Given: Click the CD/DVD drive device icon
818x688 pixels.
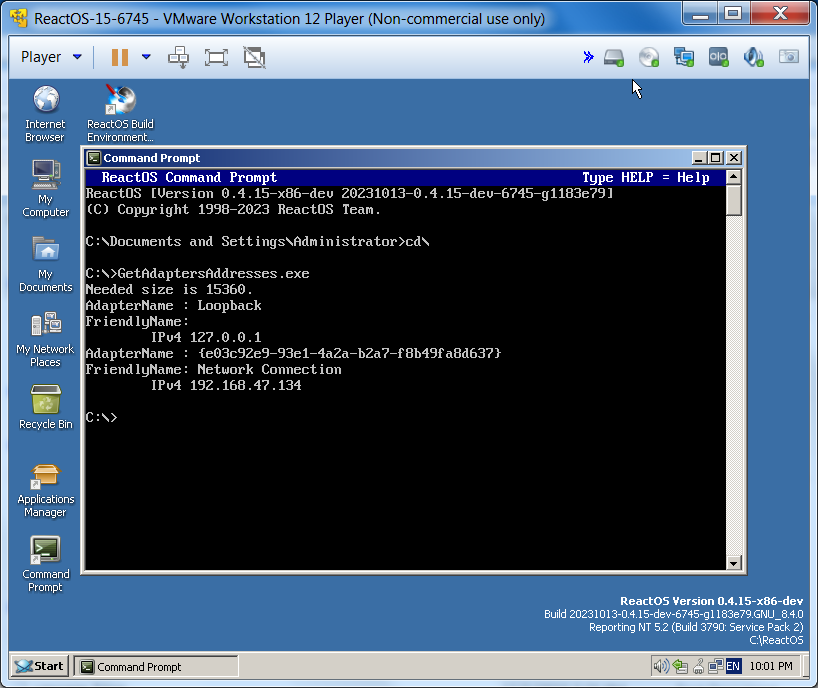Looking at the screenshot, I should coord(649,57).
